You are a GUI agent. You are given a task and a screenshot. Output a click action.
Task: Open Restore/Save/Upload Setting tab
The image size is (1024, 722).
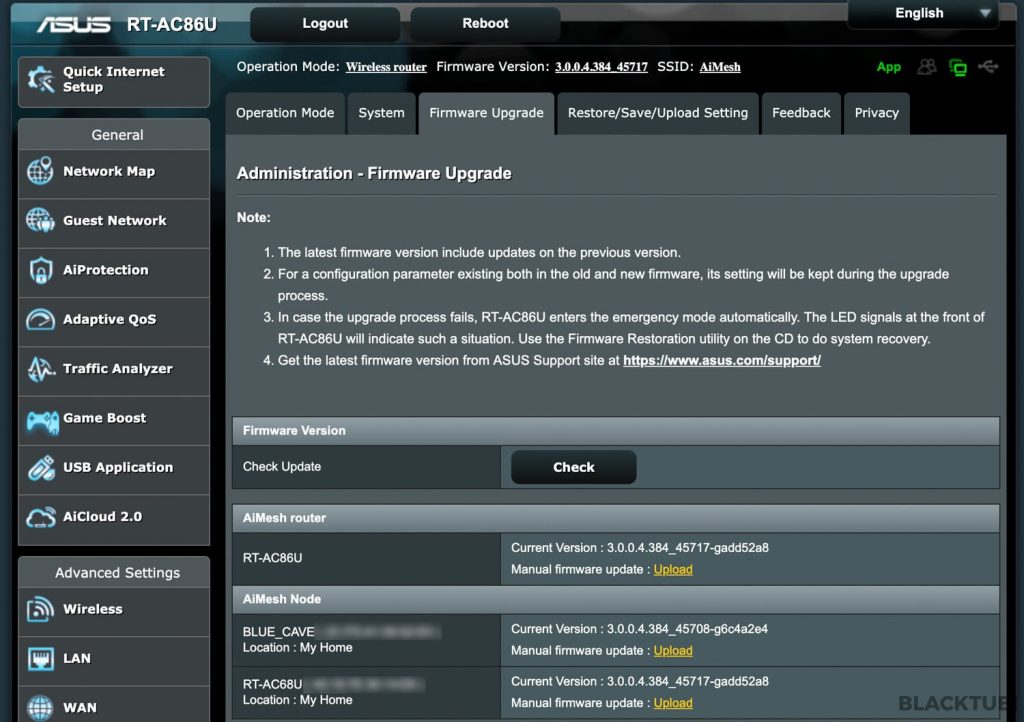point(658,113)
